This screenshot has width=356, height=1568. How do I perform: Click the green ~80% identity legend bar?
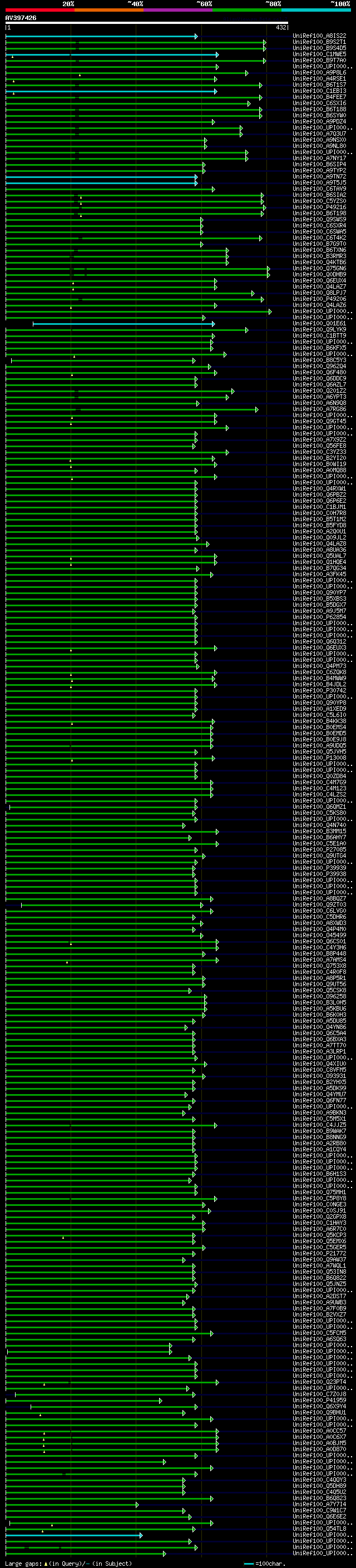(247, 11)
